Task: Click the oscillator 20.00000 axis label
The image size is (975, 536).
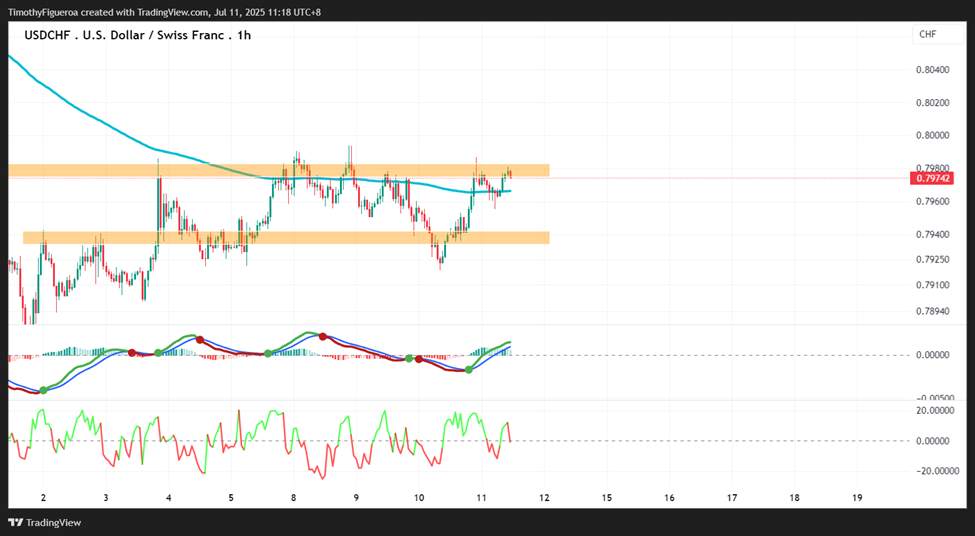Action: pyautogui.click(x=935, y=410)
